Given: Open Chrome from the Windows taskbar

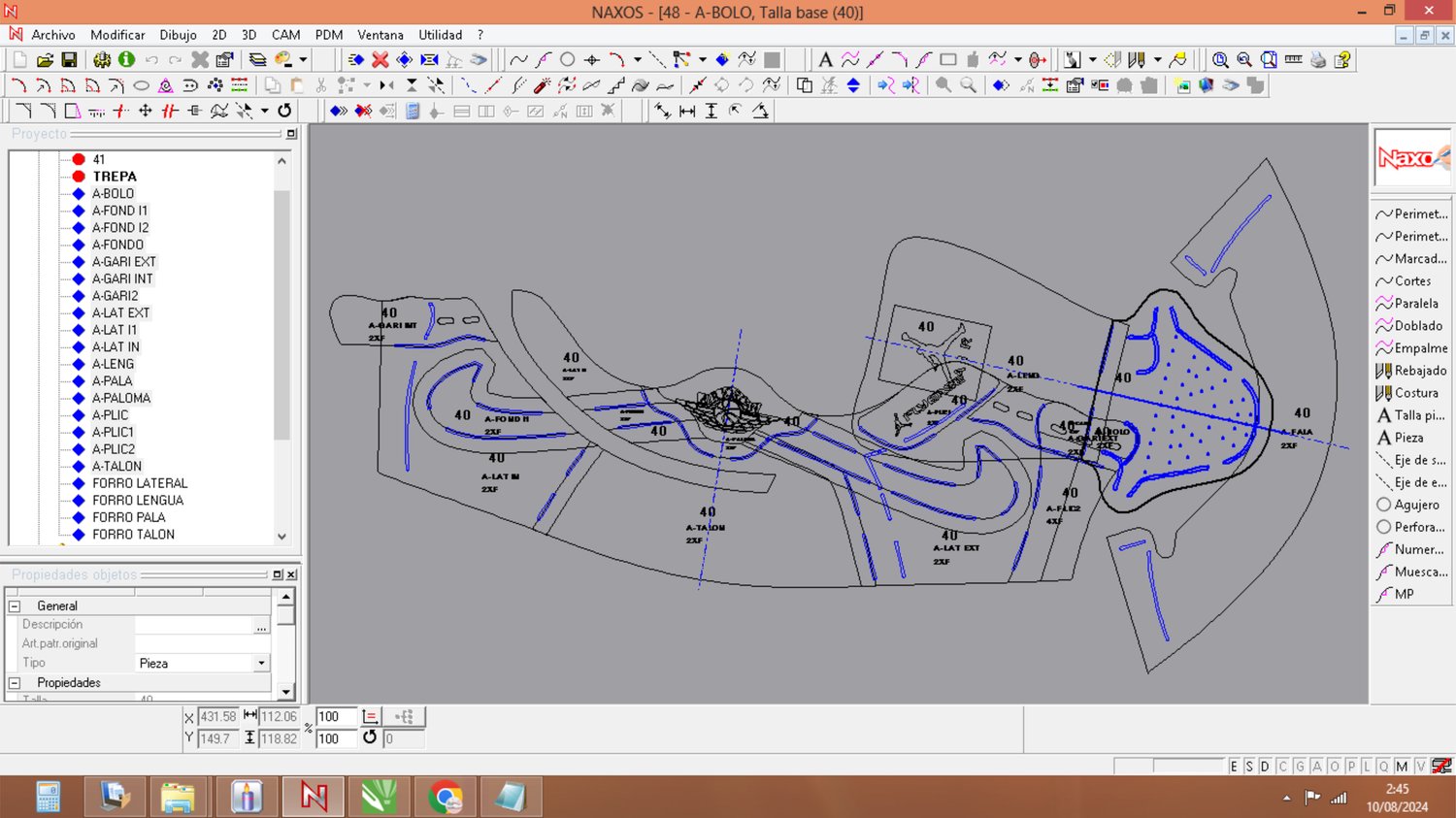Looking at the screenshot, I should tap(446, 798).
